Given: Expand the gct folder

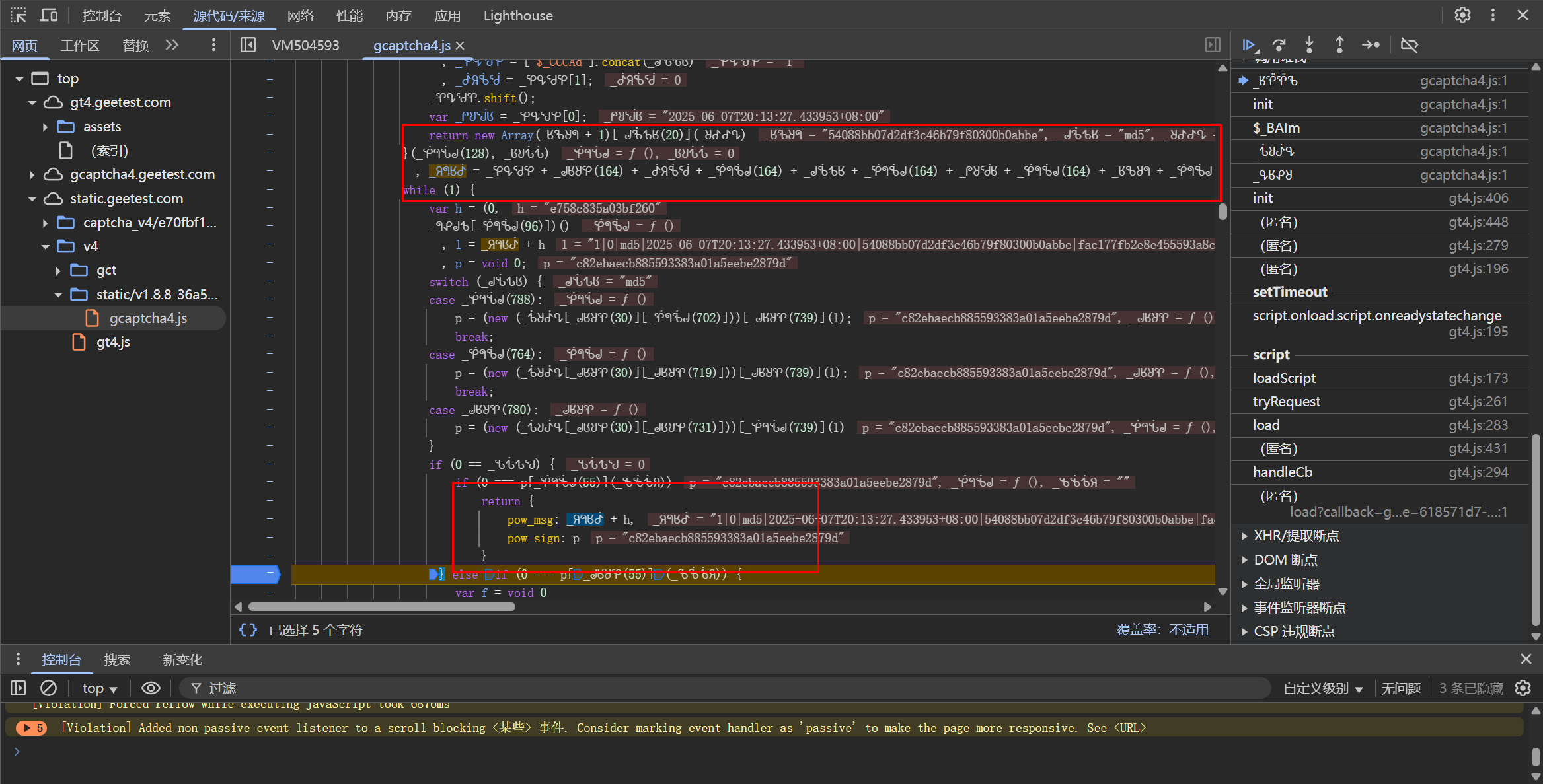Looking at the screenshot, I should (x=58, y=270).
